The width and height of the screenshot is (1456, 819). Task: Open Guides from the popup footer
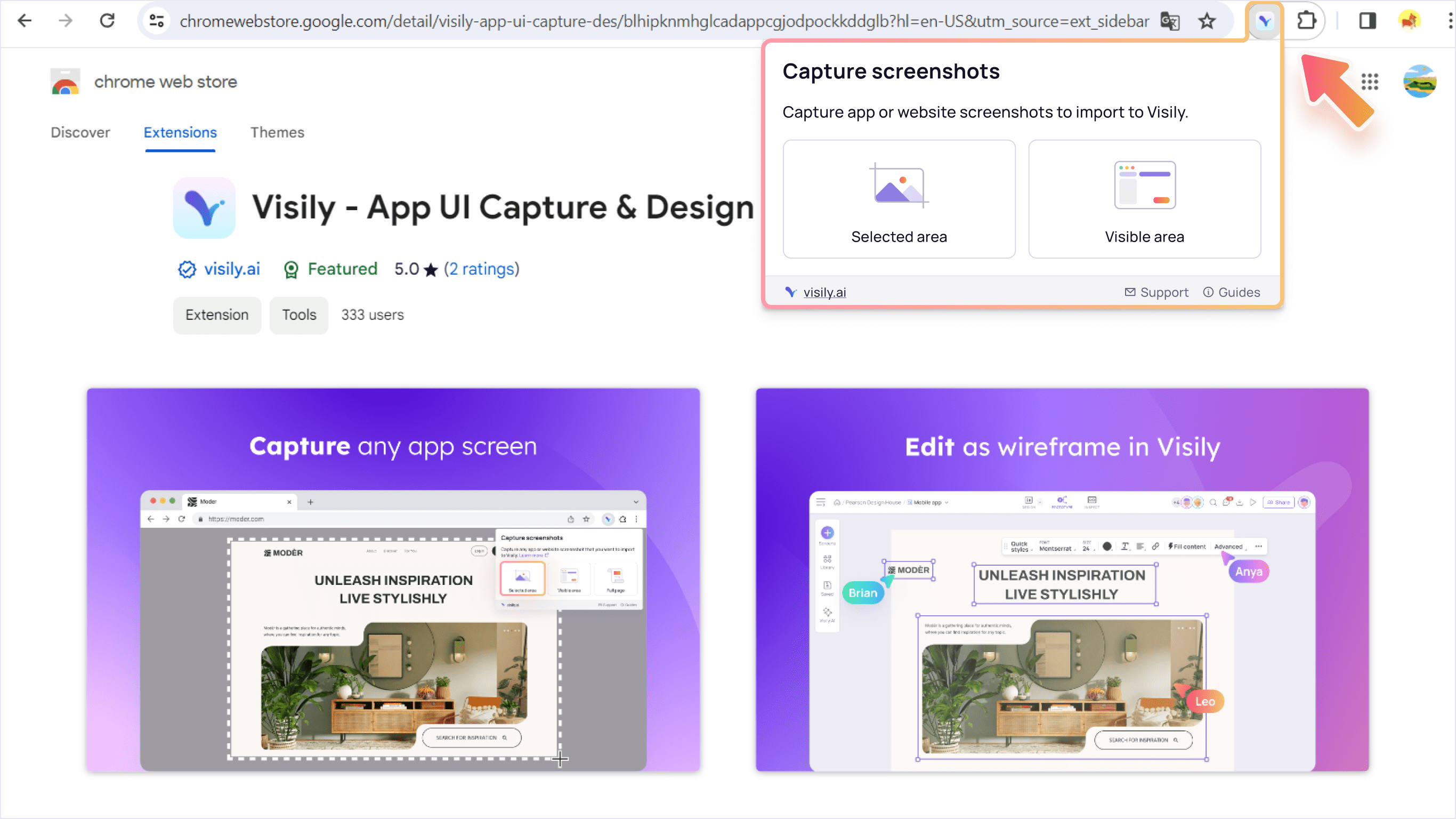tap(1231, 292)
